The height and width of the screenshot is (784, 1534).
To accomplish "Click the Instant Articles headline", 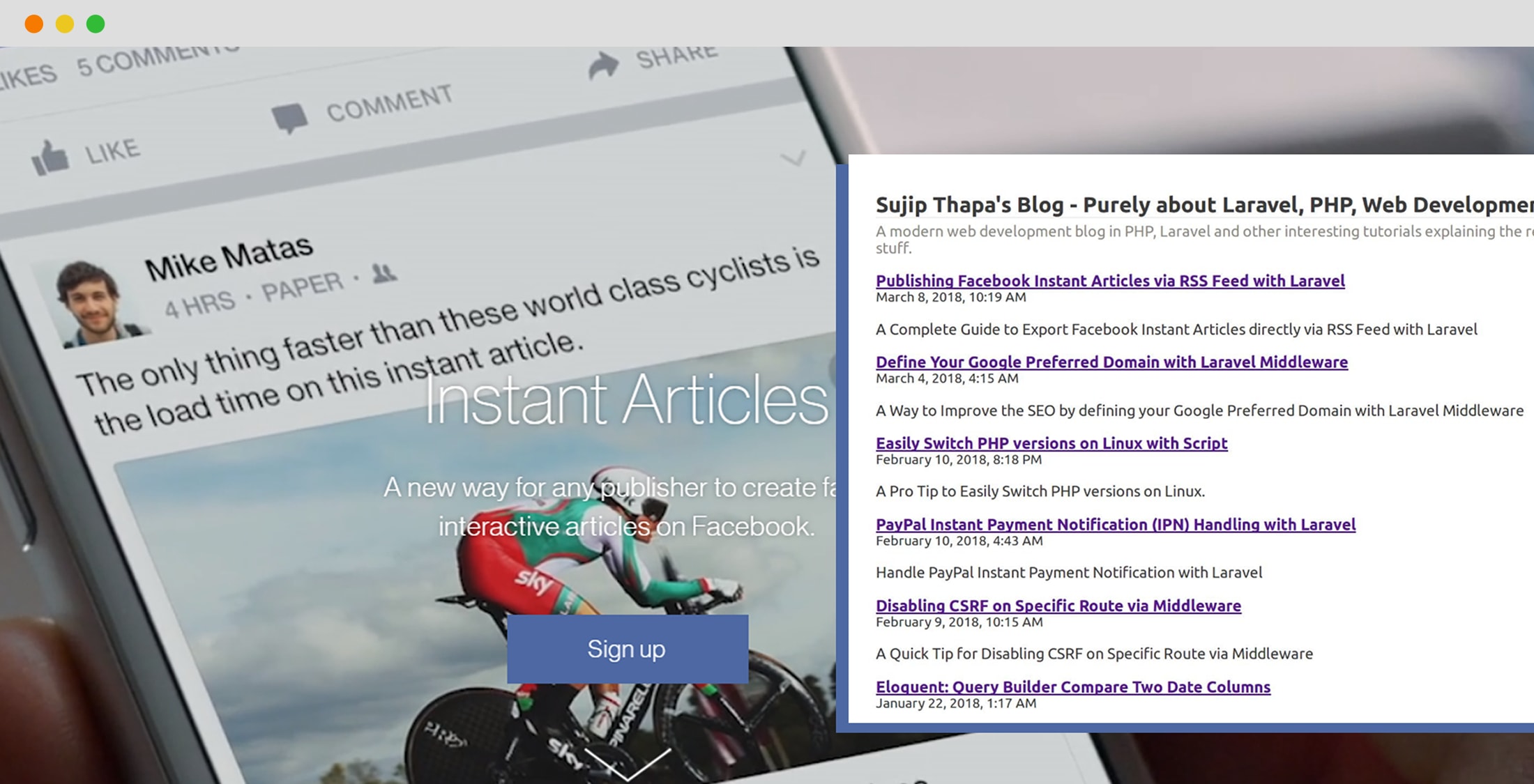I will tap(626, 399).
